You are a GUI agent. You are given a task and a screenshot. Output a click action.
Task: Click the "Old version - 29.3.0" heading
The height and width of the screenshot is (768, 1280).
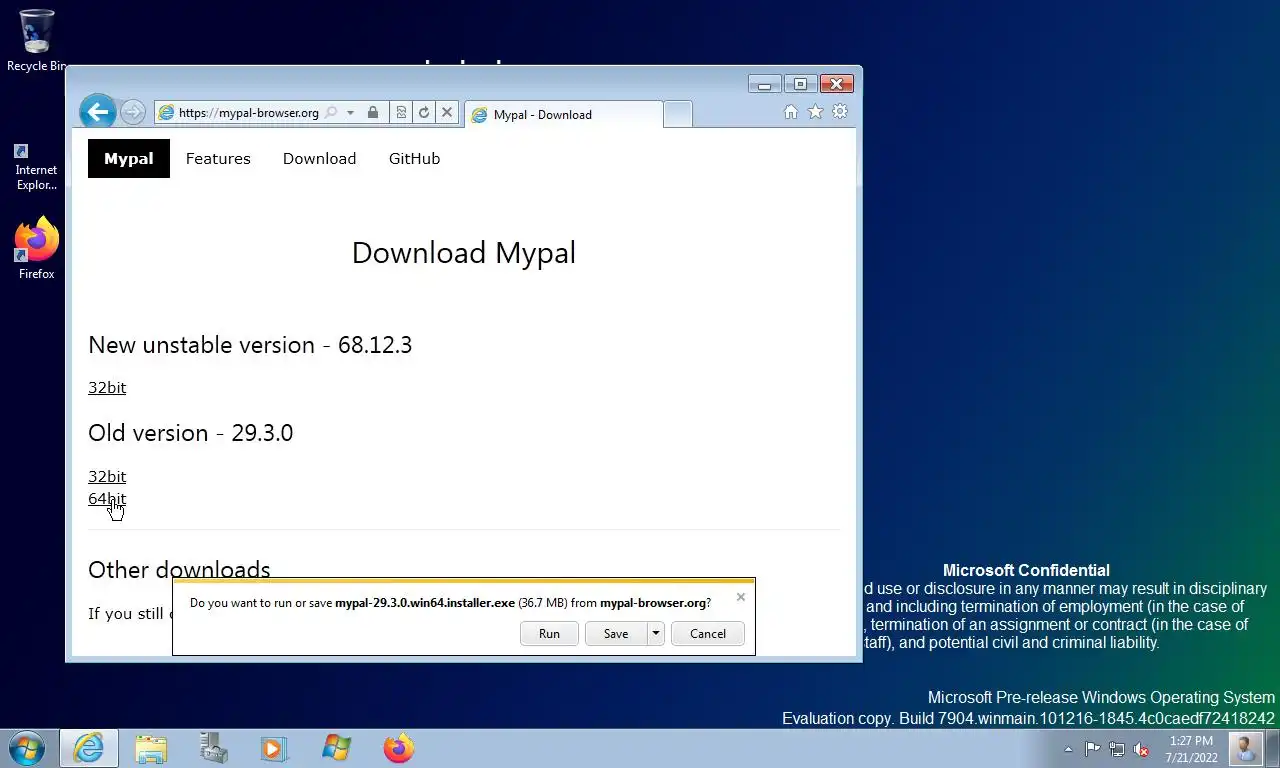click(190, 433)
